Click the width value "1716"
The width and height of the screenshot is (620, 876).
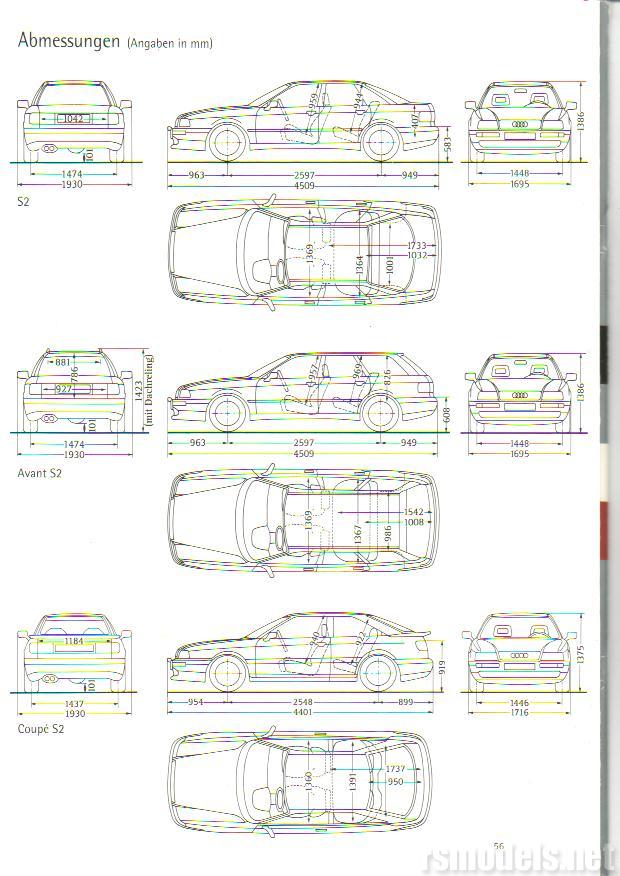click(519, 712)
